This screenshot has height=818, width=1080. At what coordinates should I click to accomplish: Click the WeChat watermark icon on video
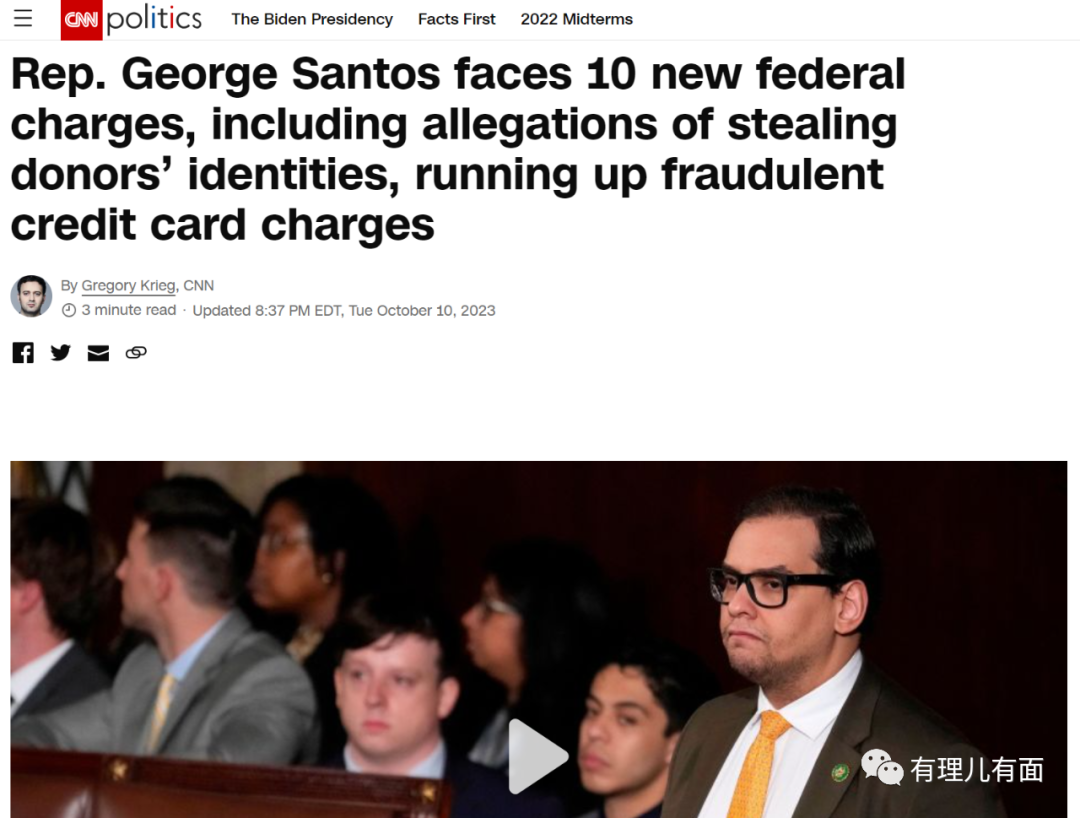click(x=882, y=767)
